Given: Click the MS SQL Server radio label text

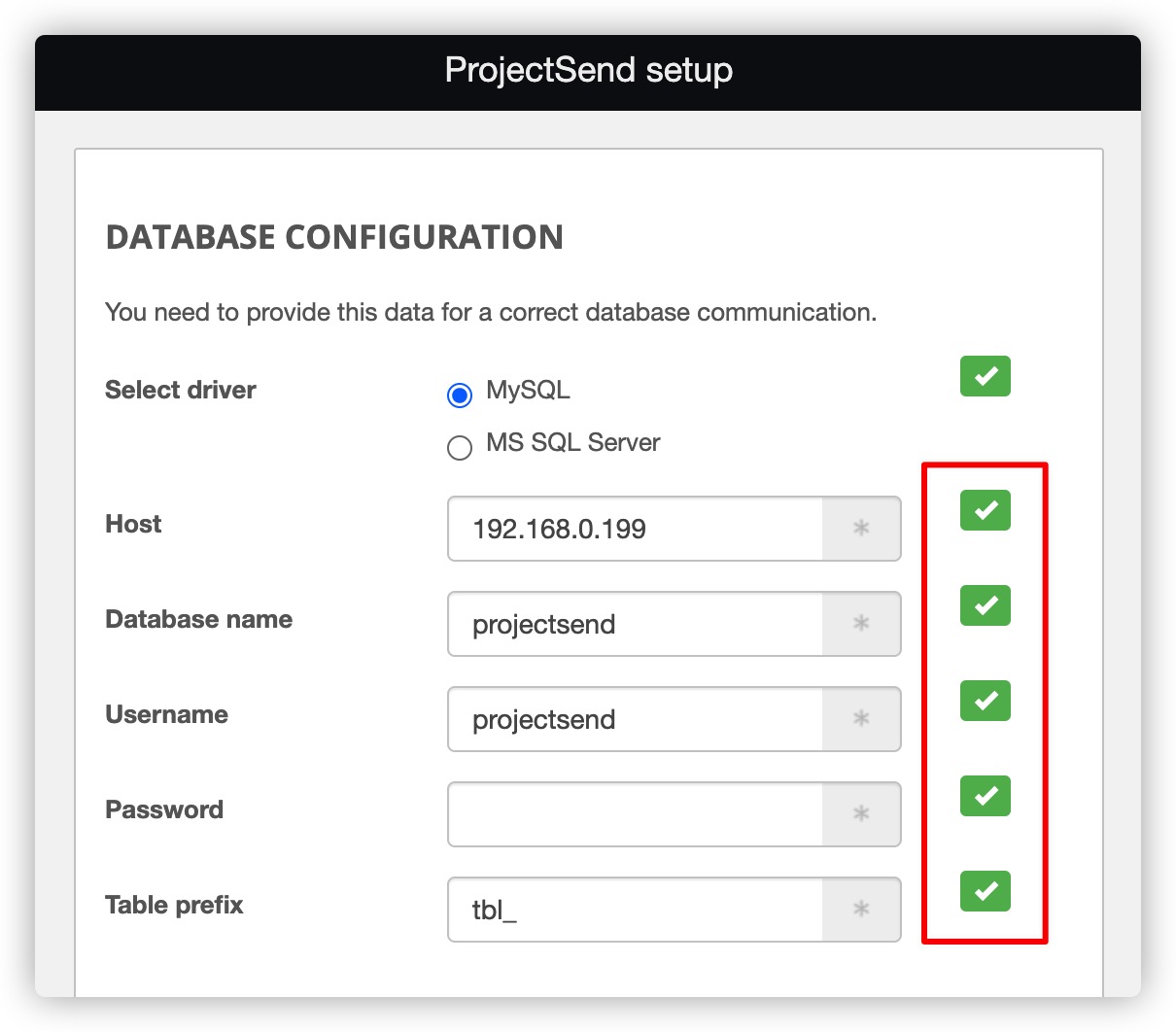Looking at the screenshot, I should [572, 443].
